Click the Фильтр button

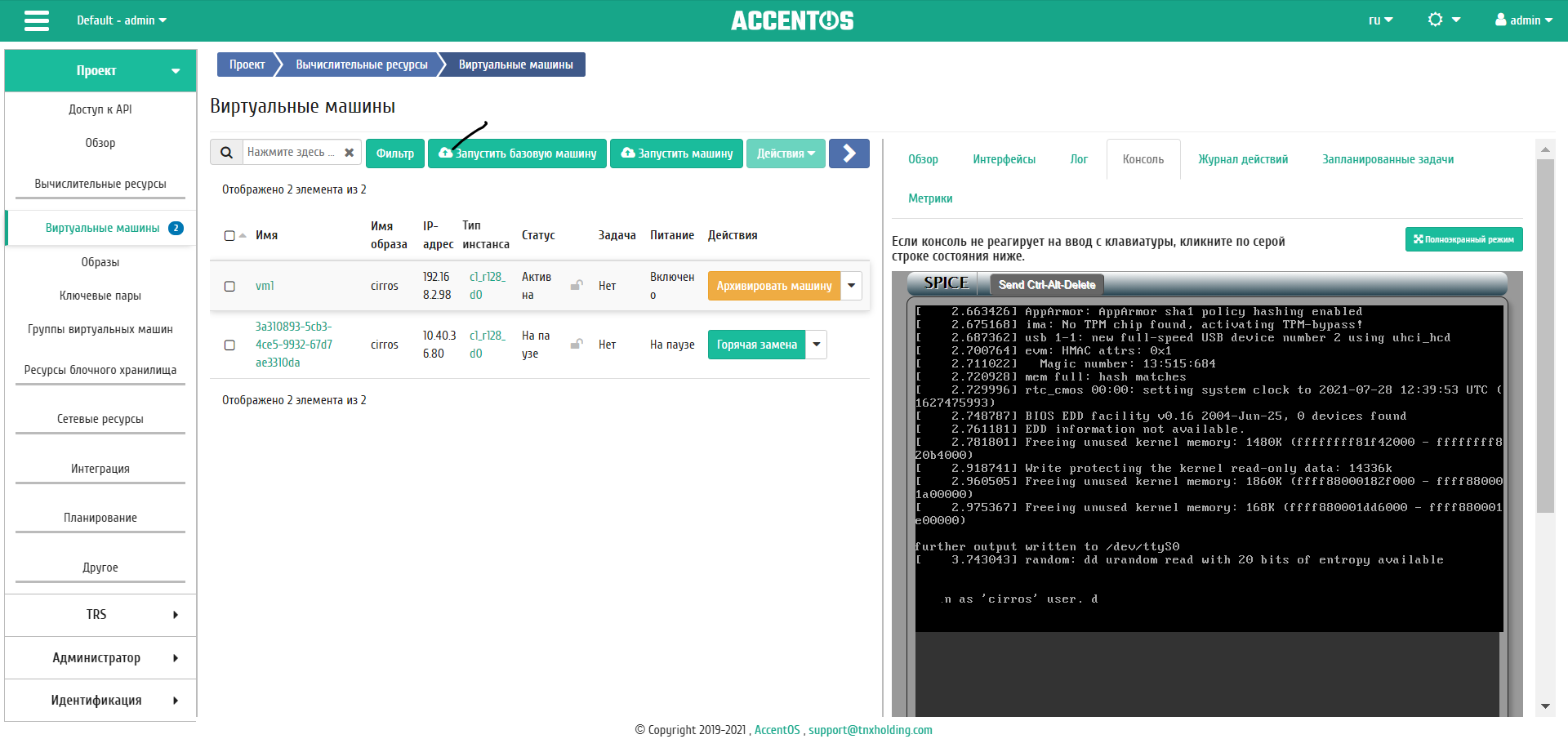pos(395,153)
